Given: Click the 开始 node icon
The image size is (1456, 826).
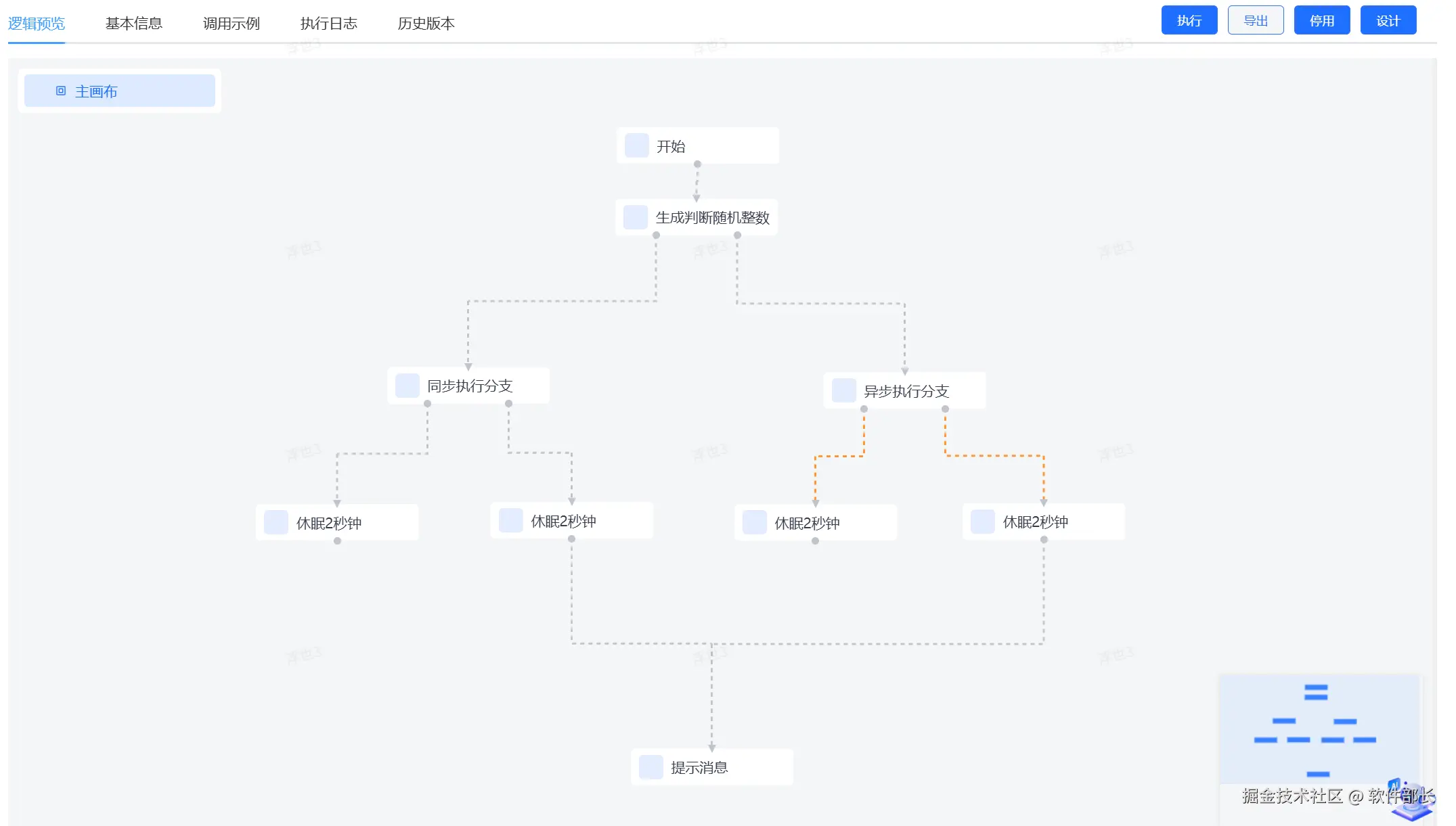Looking at the screenshot, I should pyautogui.click(x=636, y=145).
